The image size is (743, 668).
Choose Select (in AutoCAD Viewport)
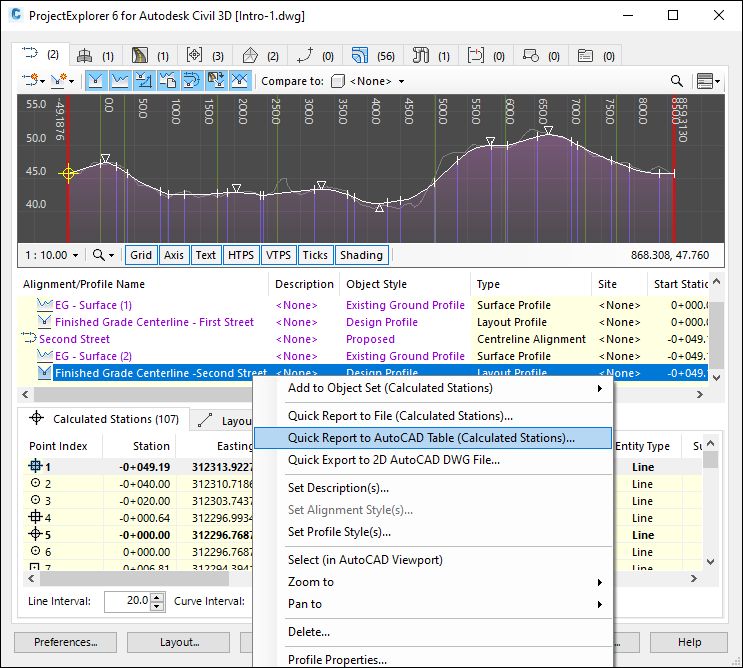(433, 560)
